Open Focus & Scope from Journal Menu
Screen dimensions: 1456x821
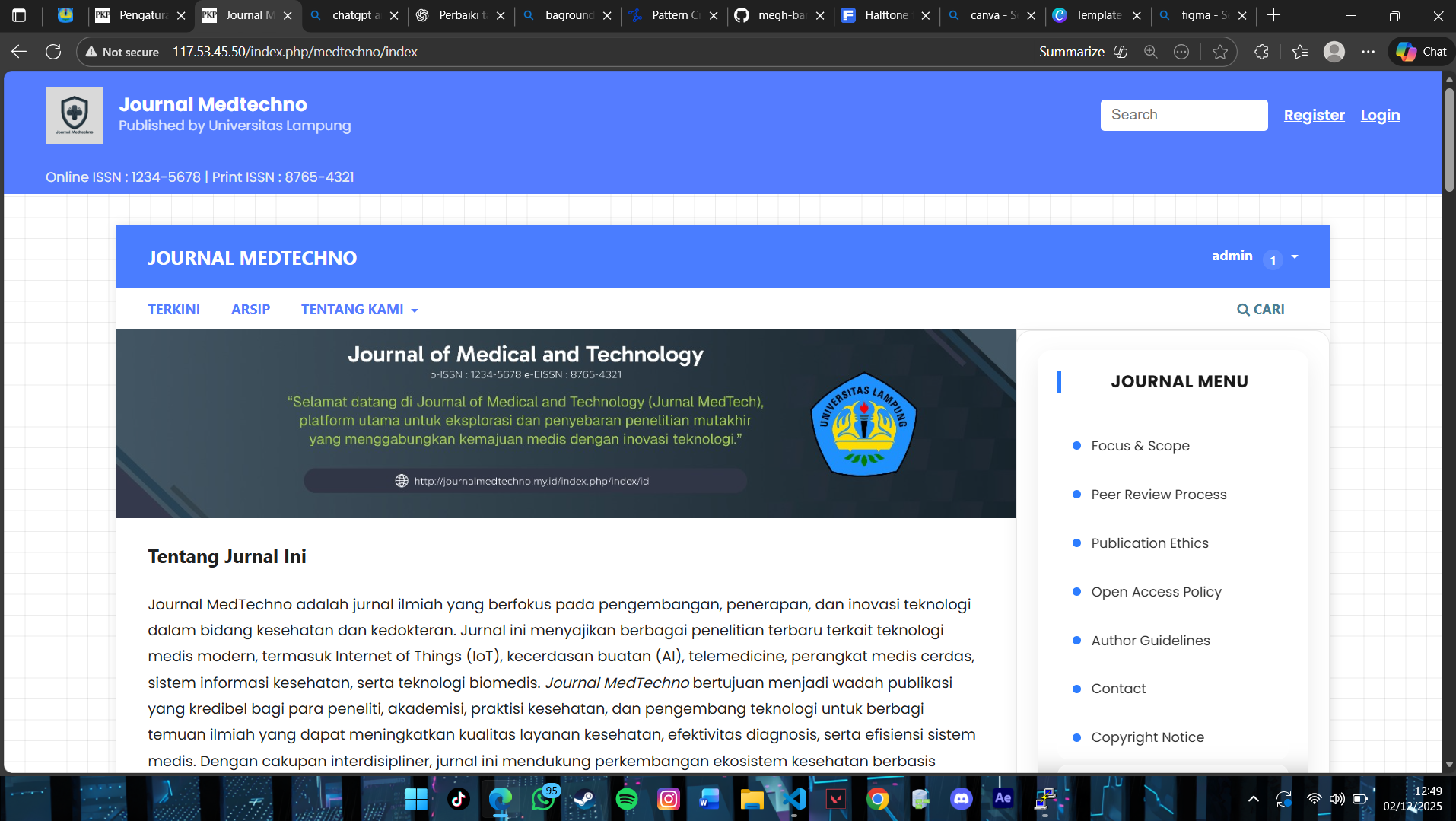tap(1140, 446)
